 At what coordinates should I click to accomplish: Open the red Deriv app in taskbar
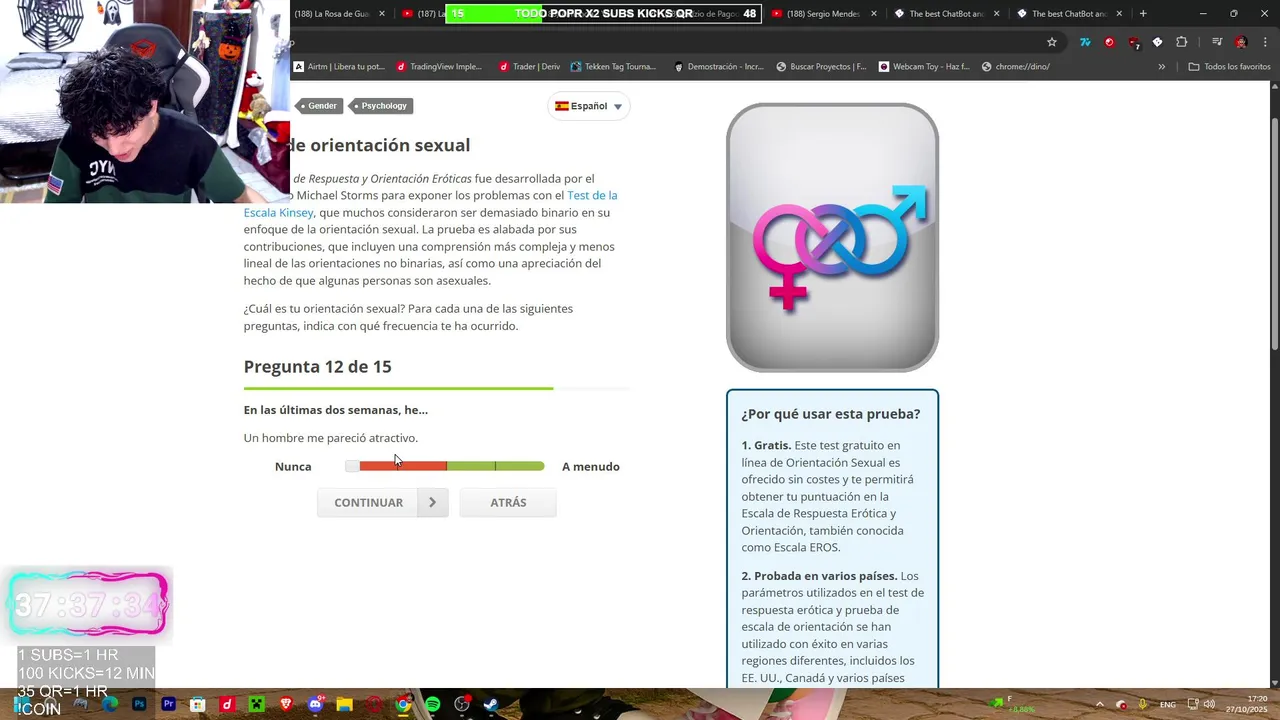click(227, 704)
